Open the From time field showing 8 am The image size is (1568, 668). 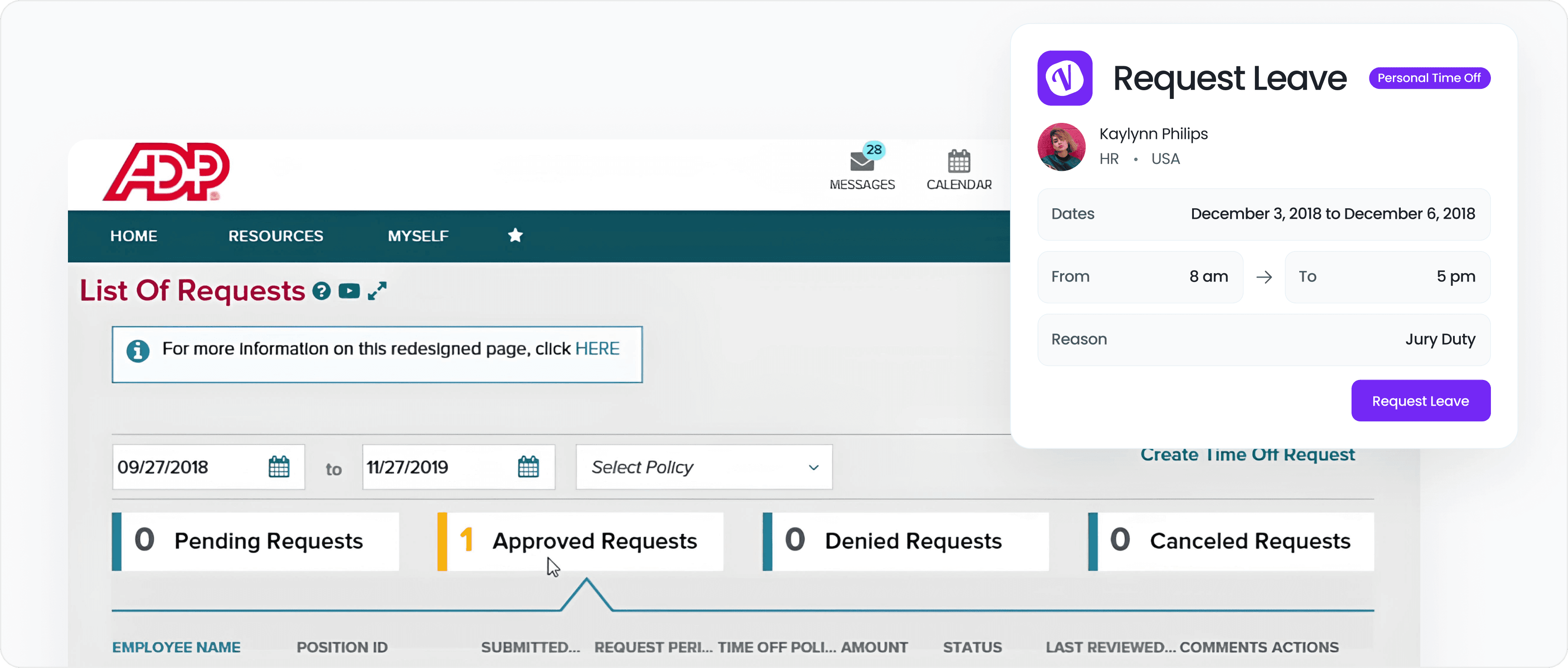pos(1140,277)
